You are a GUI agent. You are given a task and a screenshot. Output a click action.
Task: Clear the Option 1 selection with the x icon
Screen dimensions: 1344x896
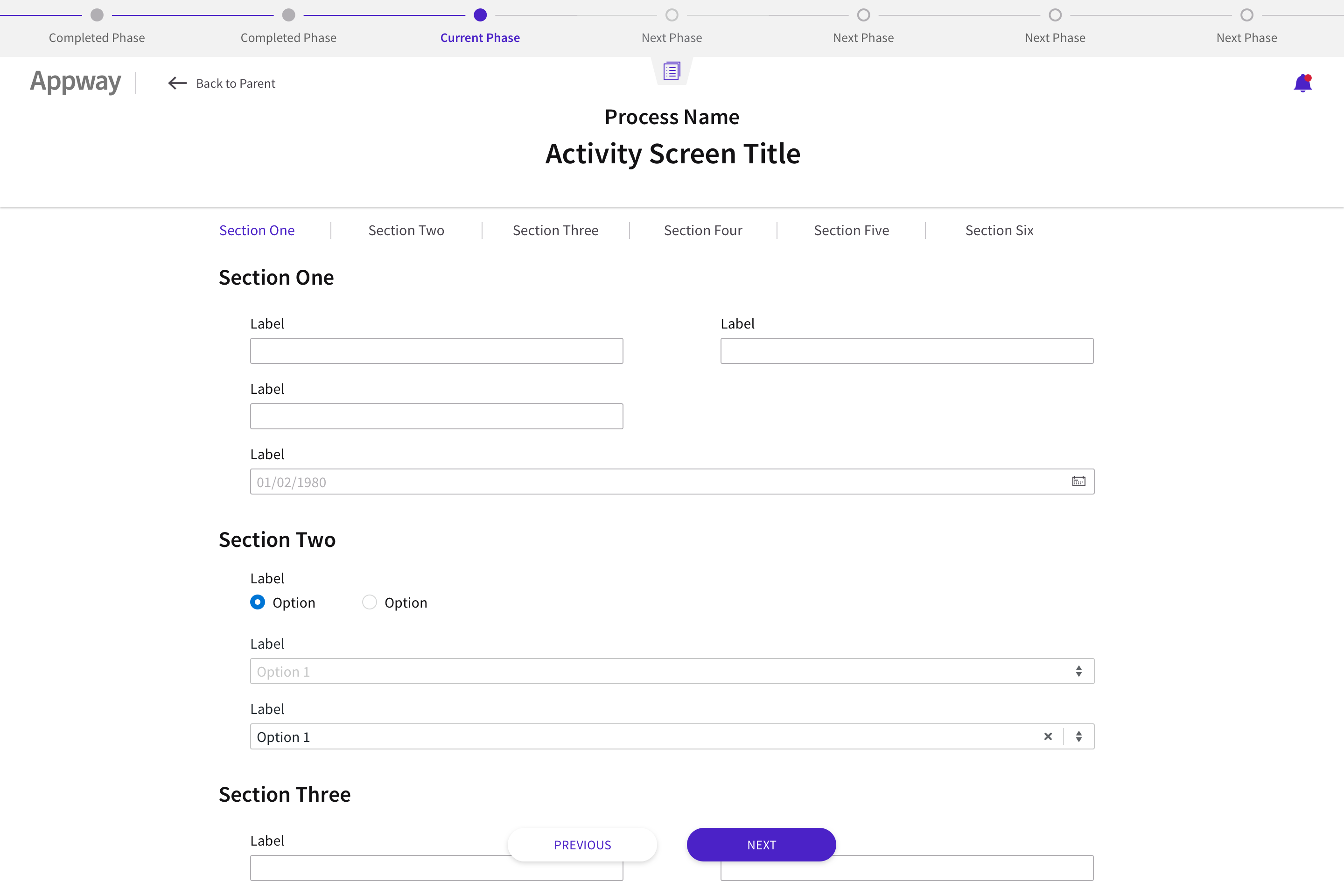(1049, 736)
